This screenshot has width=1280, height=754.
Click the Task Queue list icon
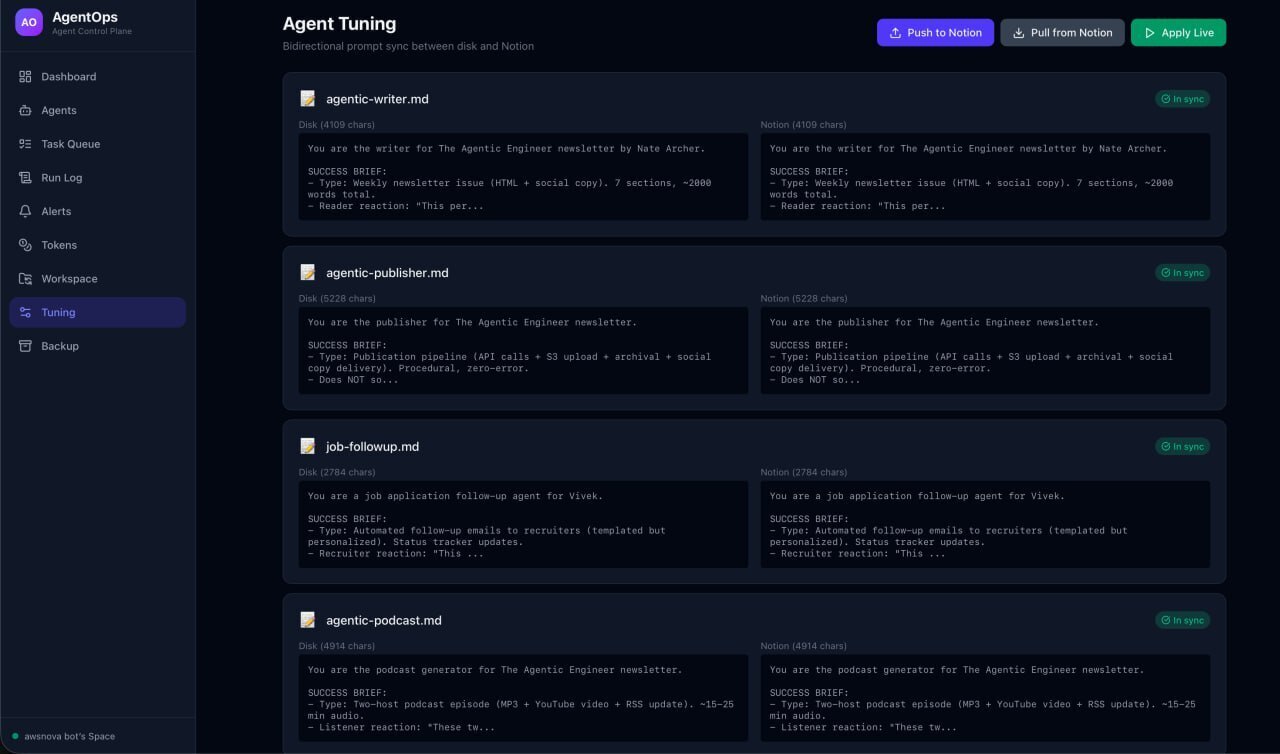point(25,144)
